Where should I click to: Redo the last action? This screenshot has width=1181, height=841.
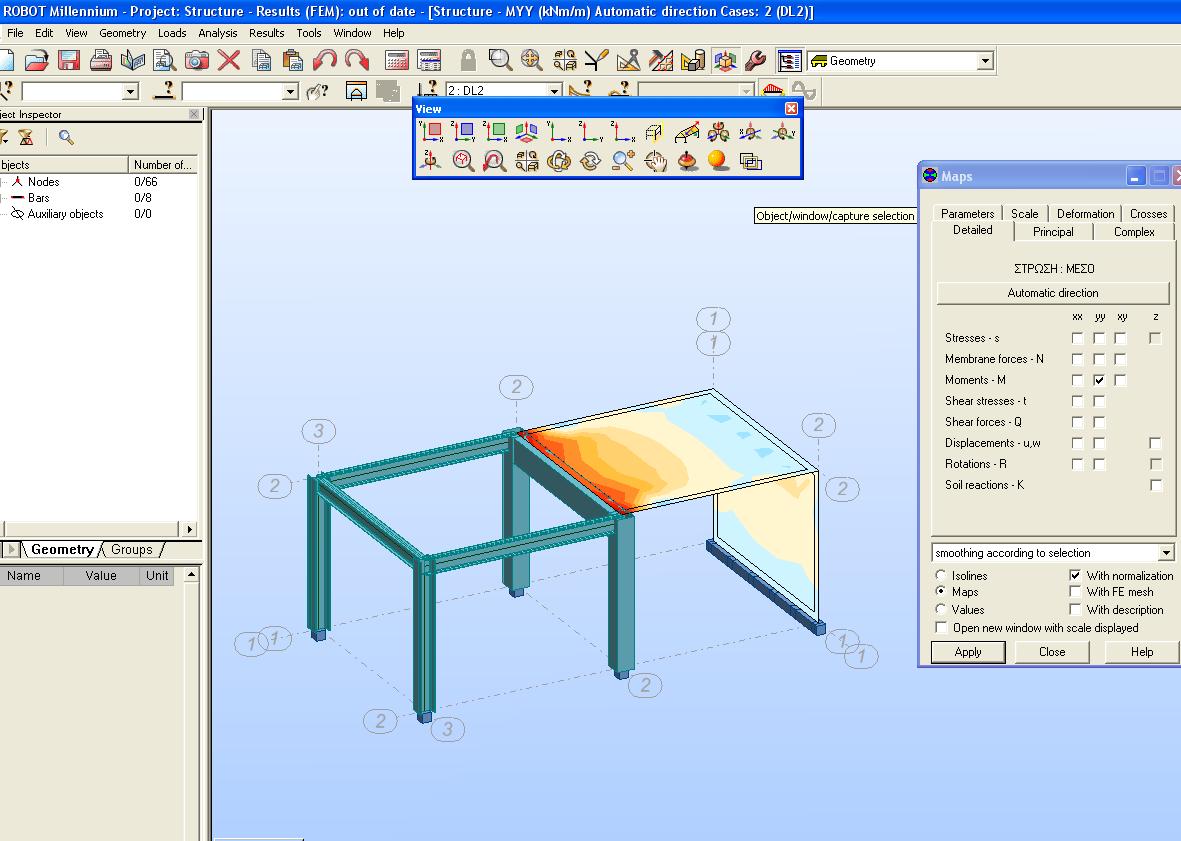356,60
